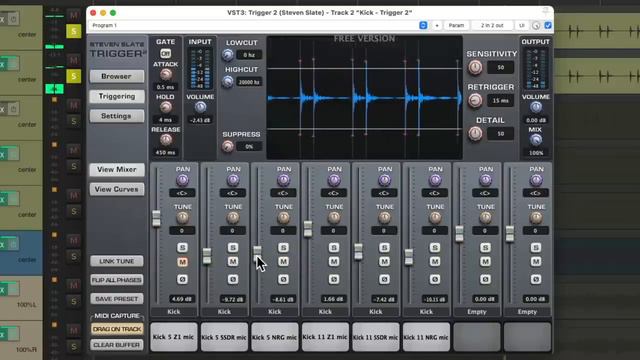This screenshot has width=640, height=360.
Task: Click the Output Mix knob
Action: point(536,140)
